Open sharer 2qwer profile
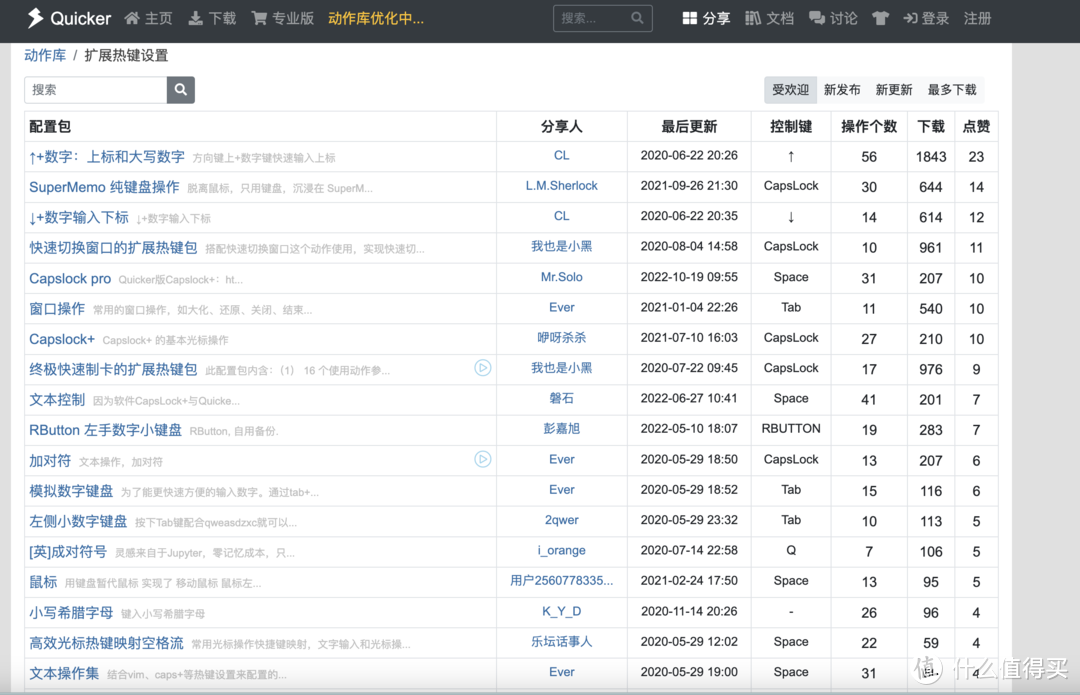 click(x=561, y=520)
